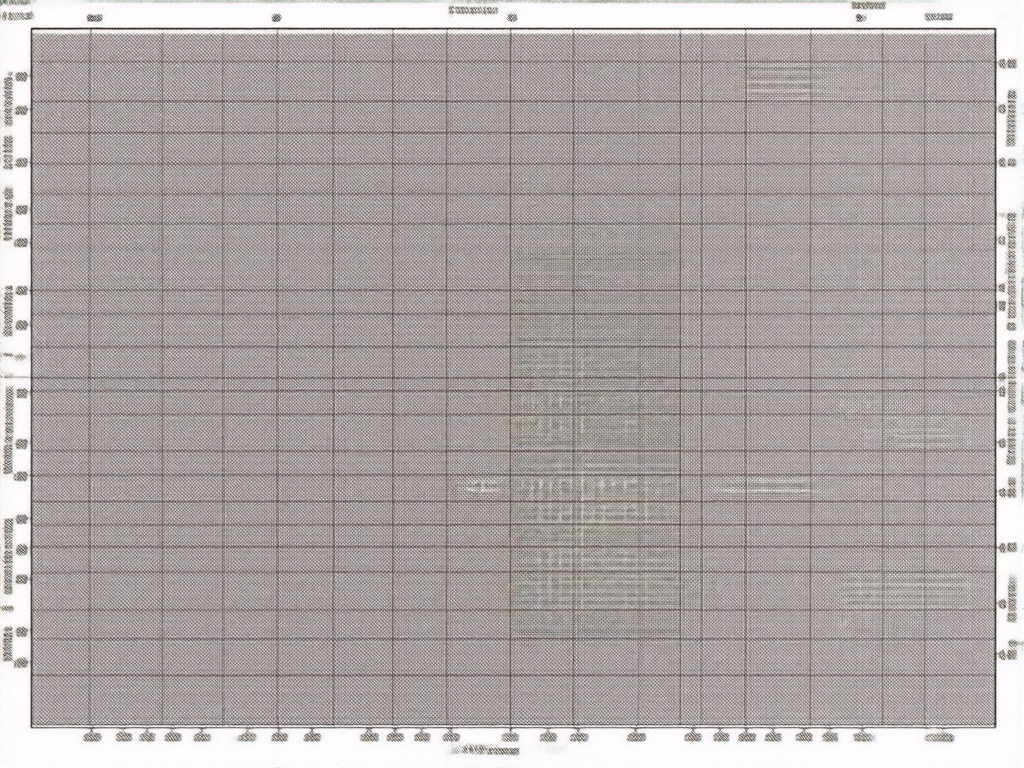Select the rightmost tick label on the bottom axis
This screenshot has height=768, width=1024.
940,738
